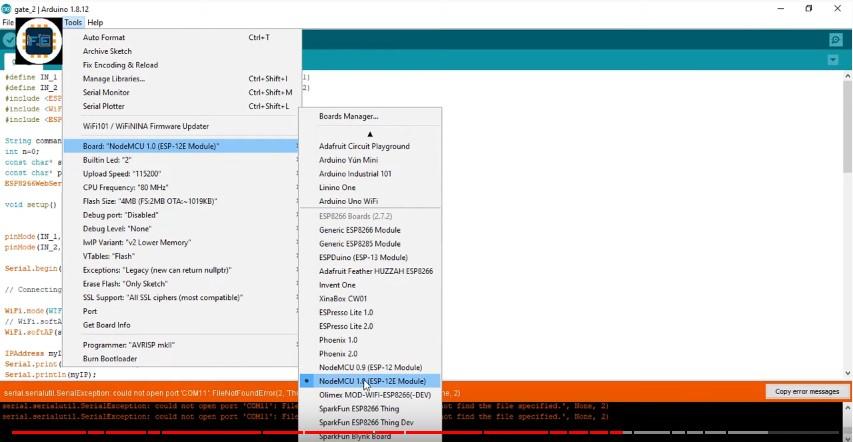This screenshot has width=853, height=442.
Task: Open the tab options dropdown arrow
Action: pos(833,60)
